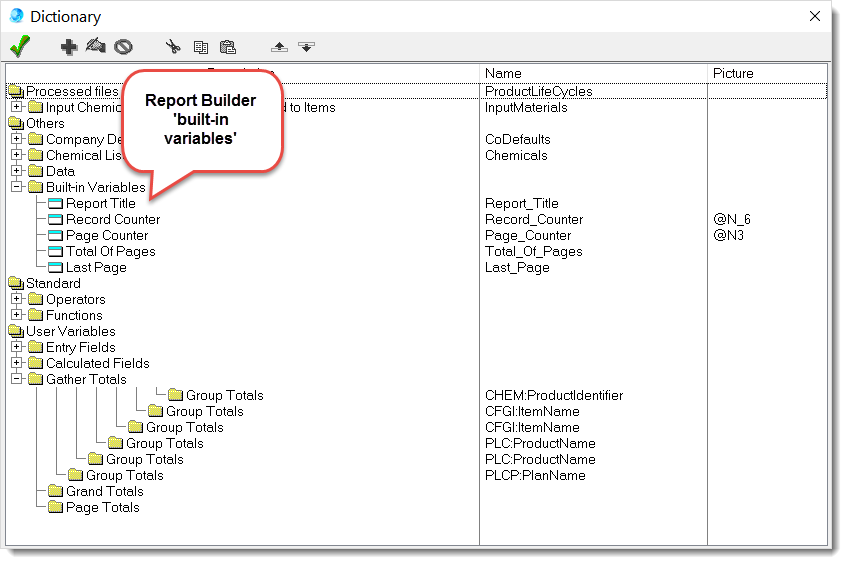Image resolution: width=847 pixels, height=564 pixels.
Task: Click the InputMaterials name cell
Action: click(x=526, y=108)
